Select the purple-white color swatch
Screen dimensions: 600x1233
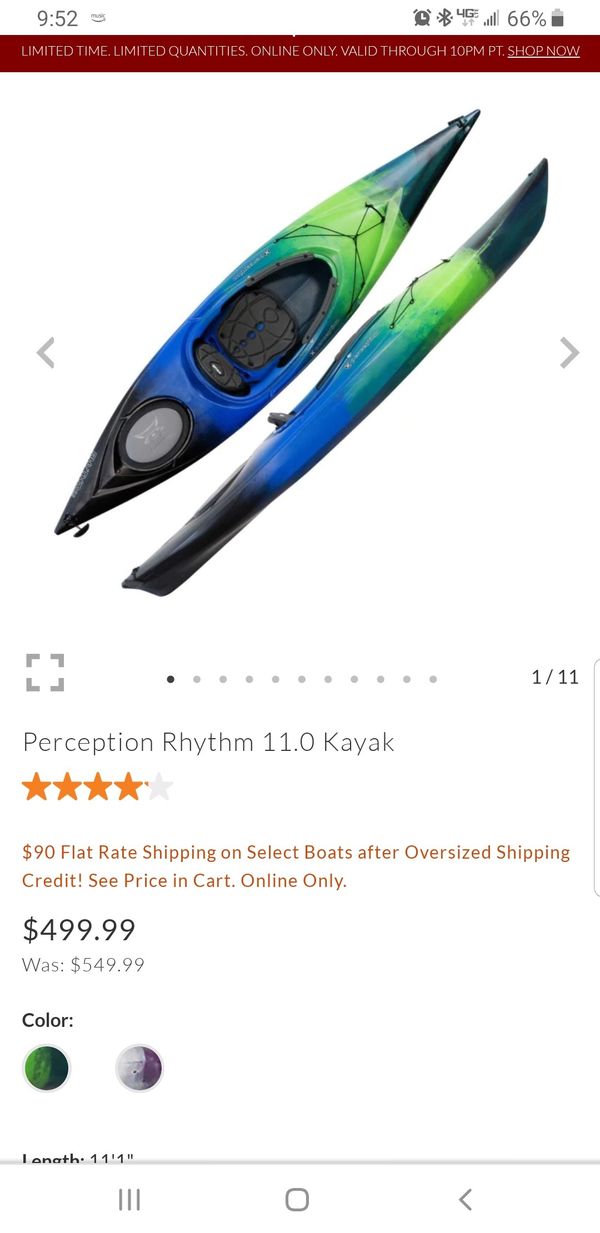[x=139, y=1068]
